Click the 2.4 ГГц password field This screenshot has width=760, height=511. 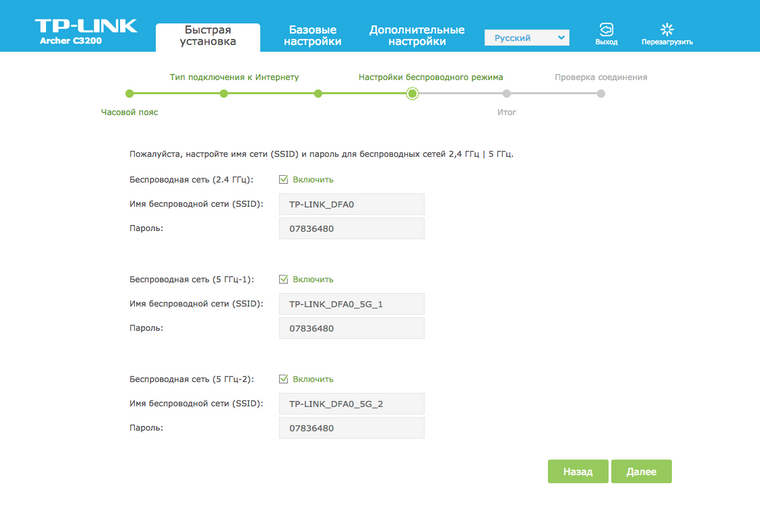point(352,228)
